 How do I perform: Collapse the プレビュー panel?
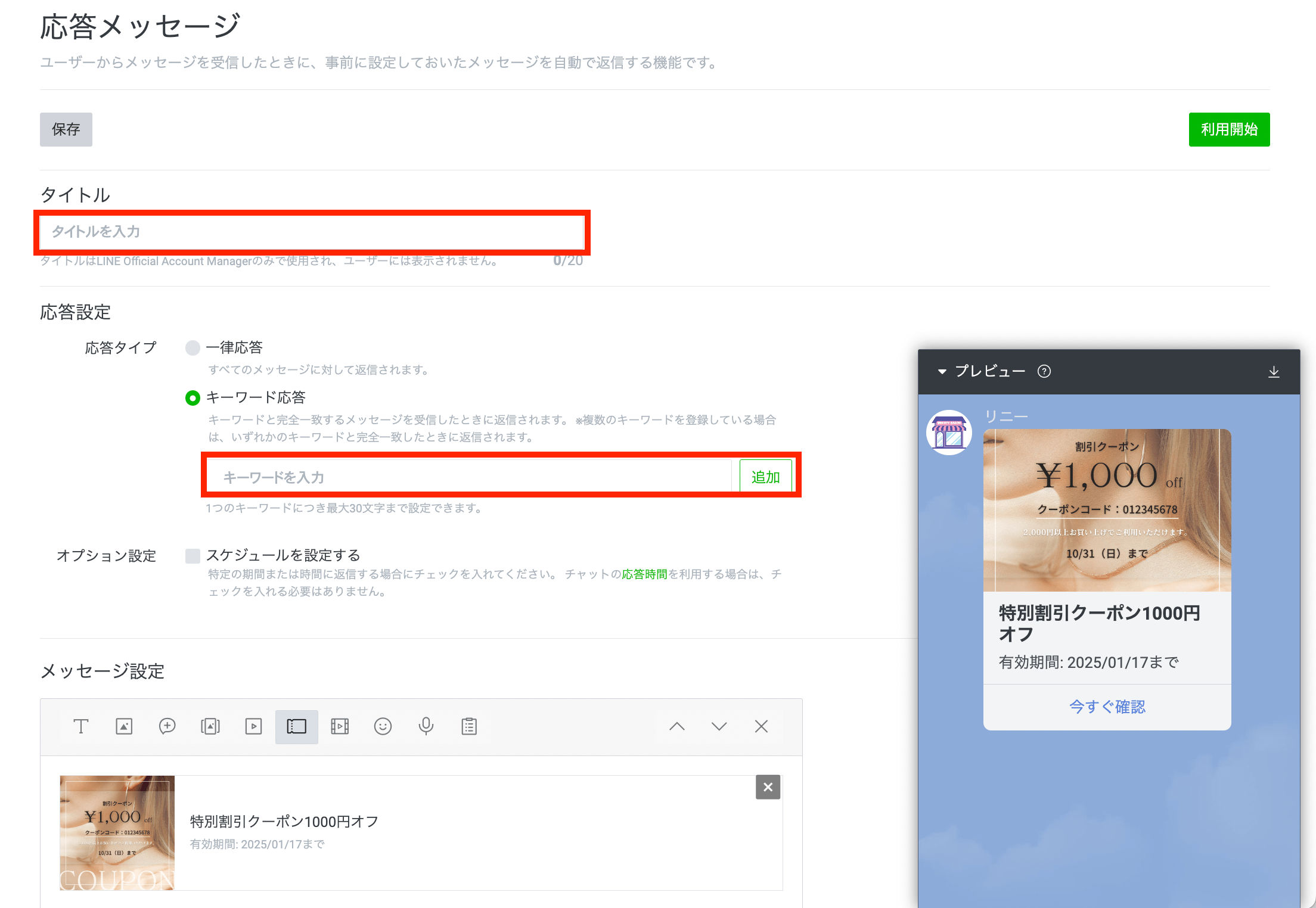pyautogui.click(x=942, y=372)
